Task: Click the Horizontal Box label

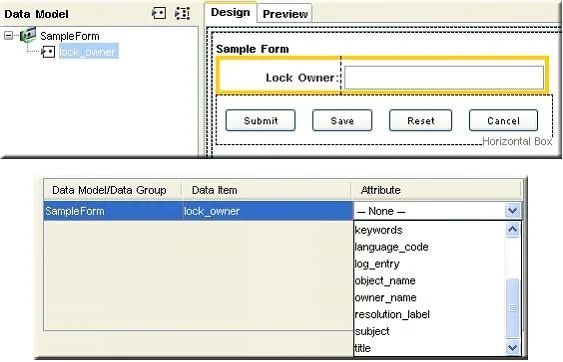Action: 517,141
